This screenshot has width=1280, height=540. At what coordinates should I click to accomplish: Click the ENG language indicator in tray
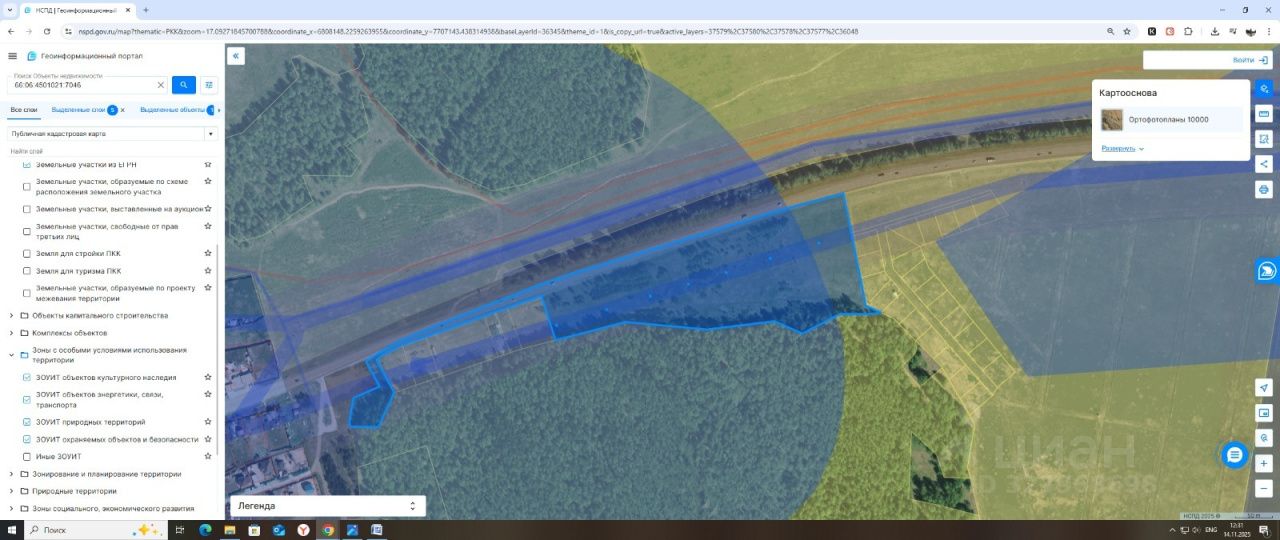pos(1211,529)
